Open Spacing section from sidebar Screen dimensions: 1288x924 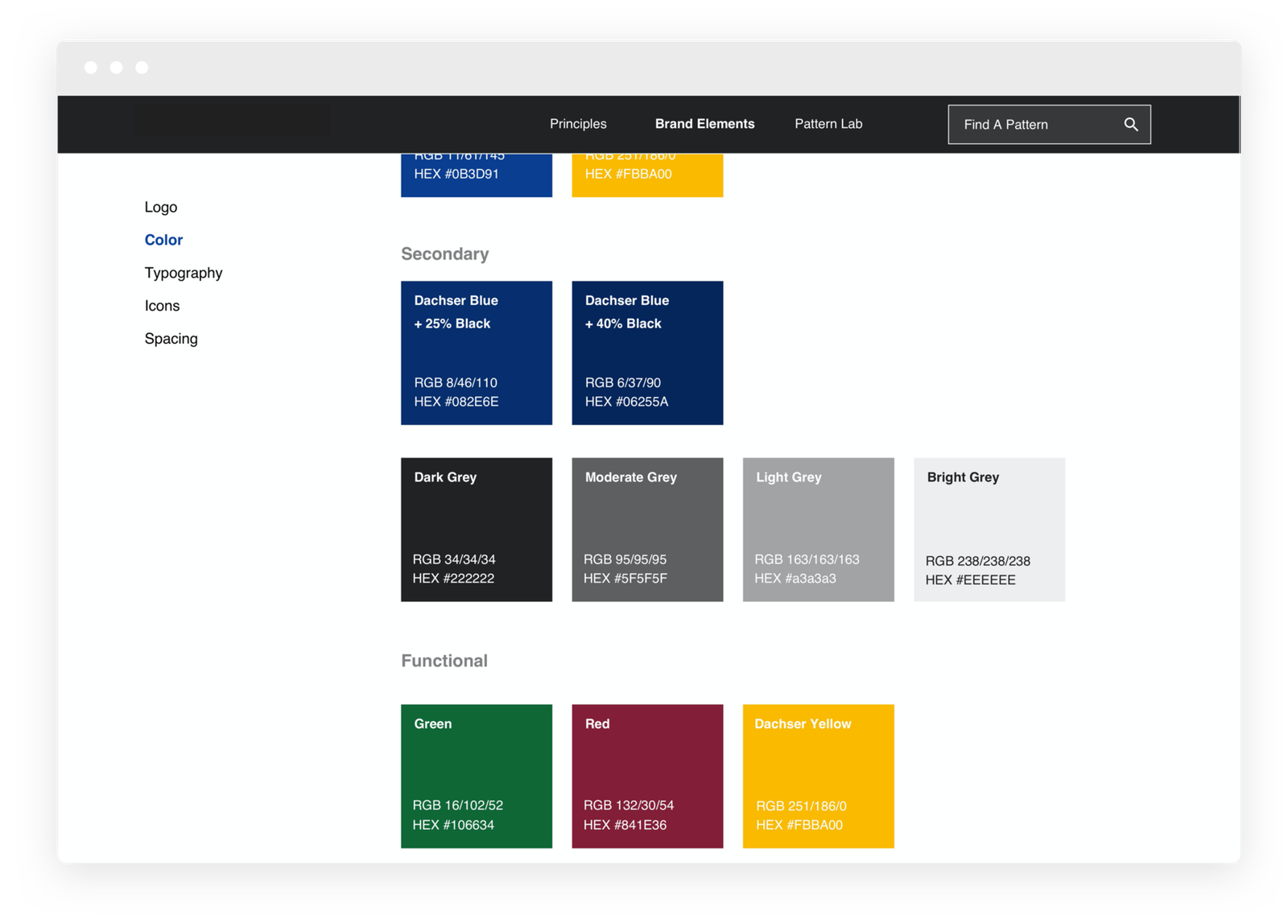point(171,339)
